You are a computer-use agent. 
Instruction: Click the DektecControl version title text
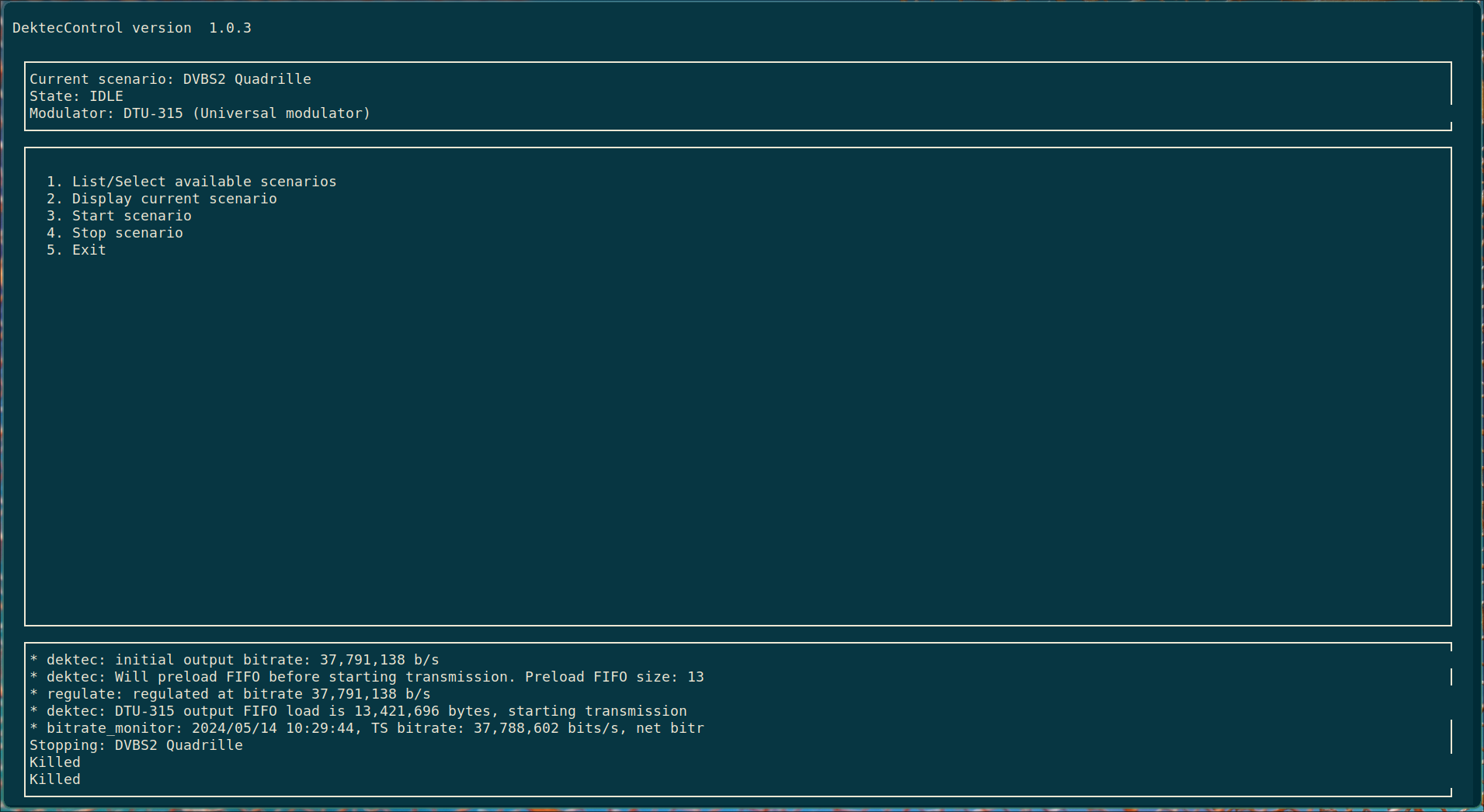[x=101, y=28]
